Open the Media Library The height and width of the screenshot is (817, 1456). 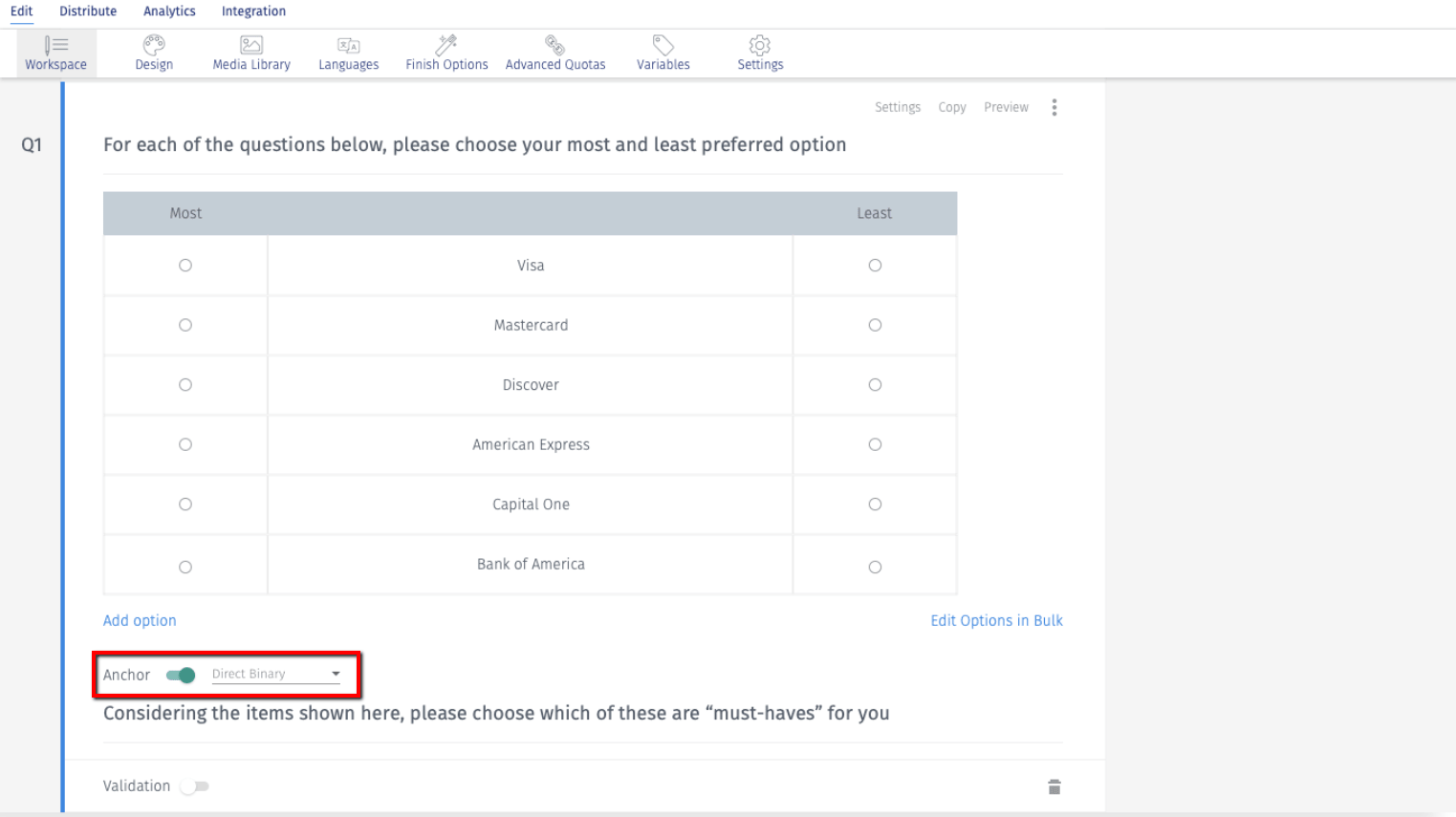[250, 53]
